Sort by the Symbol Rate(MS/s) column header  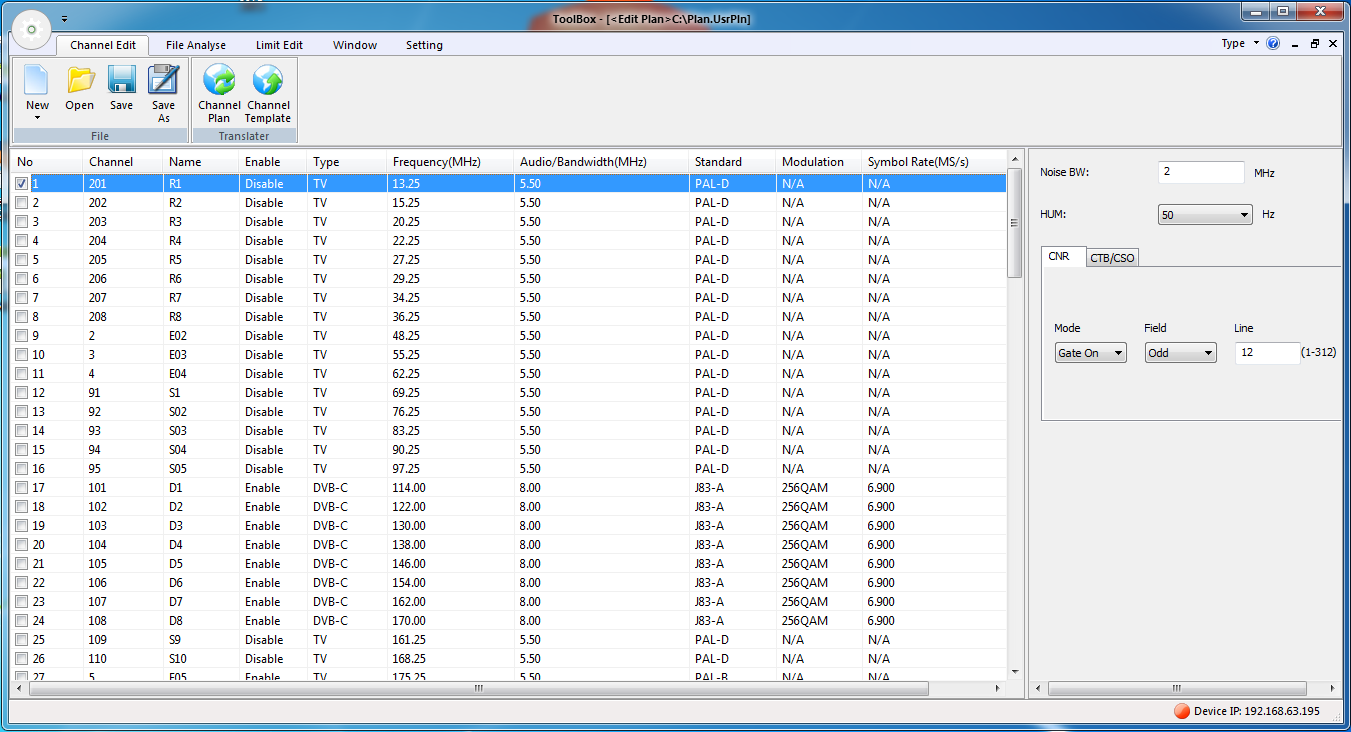tap(933, 162)
